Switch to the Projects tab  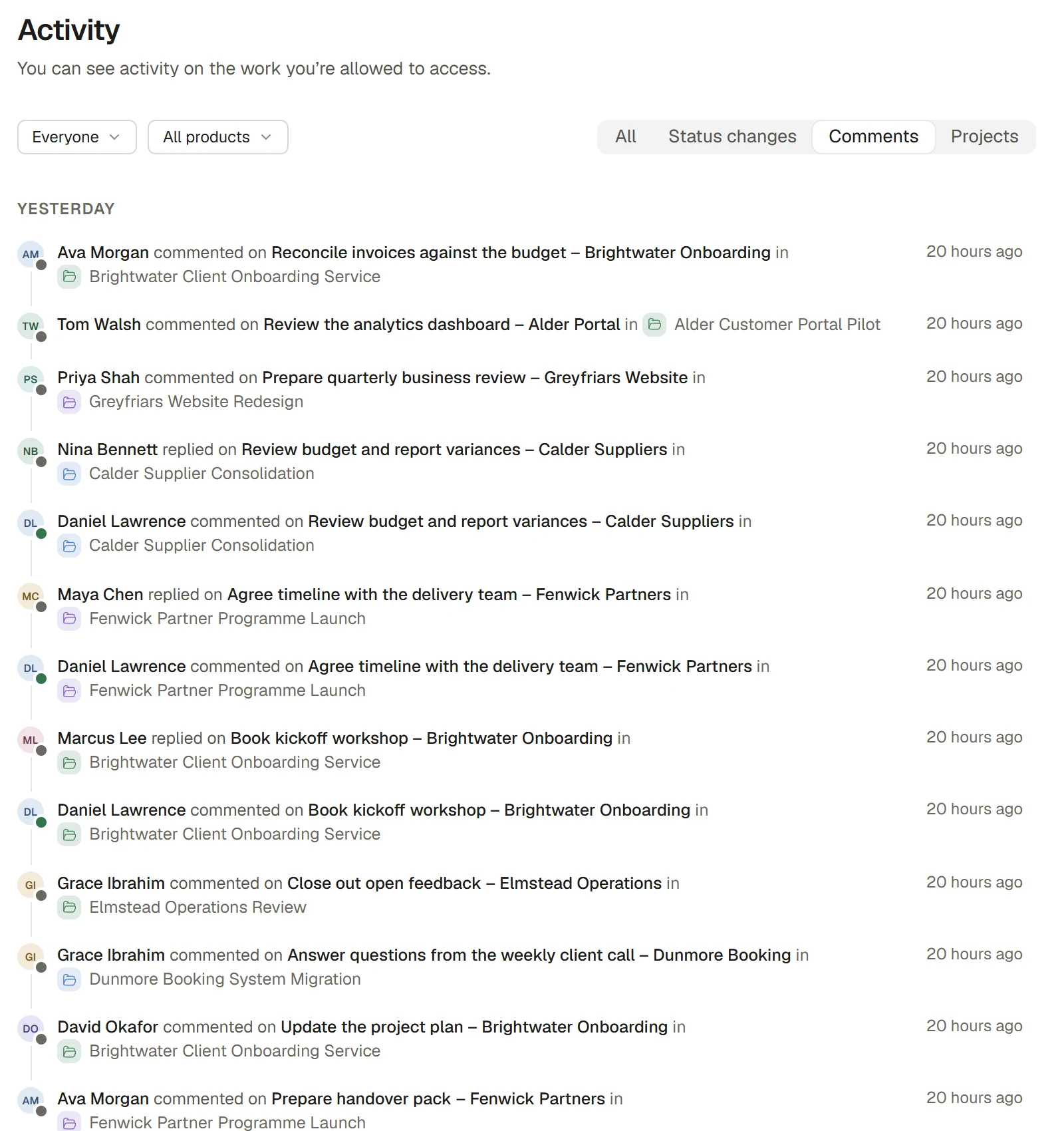pyautogui.click(x=984, y=136)
